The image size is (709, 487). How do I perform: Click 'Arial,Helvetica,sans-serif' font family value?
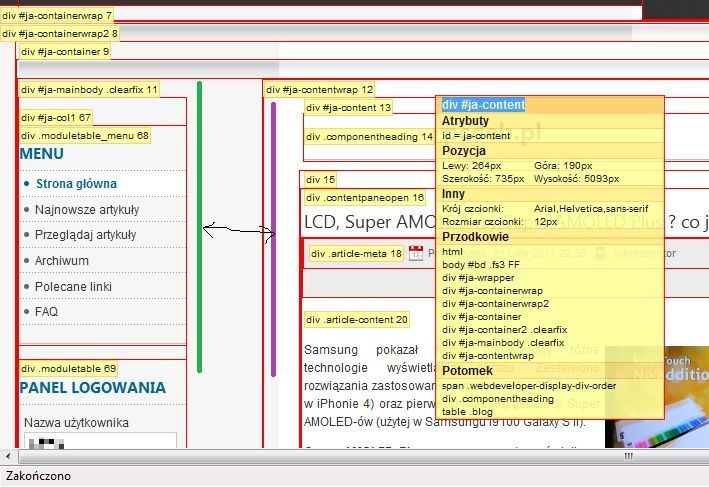point(591,208)
